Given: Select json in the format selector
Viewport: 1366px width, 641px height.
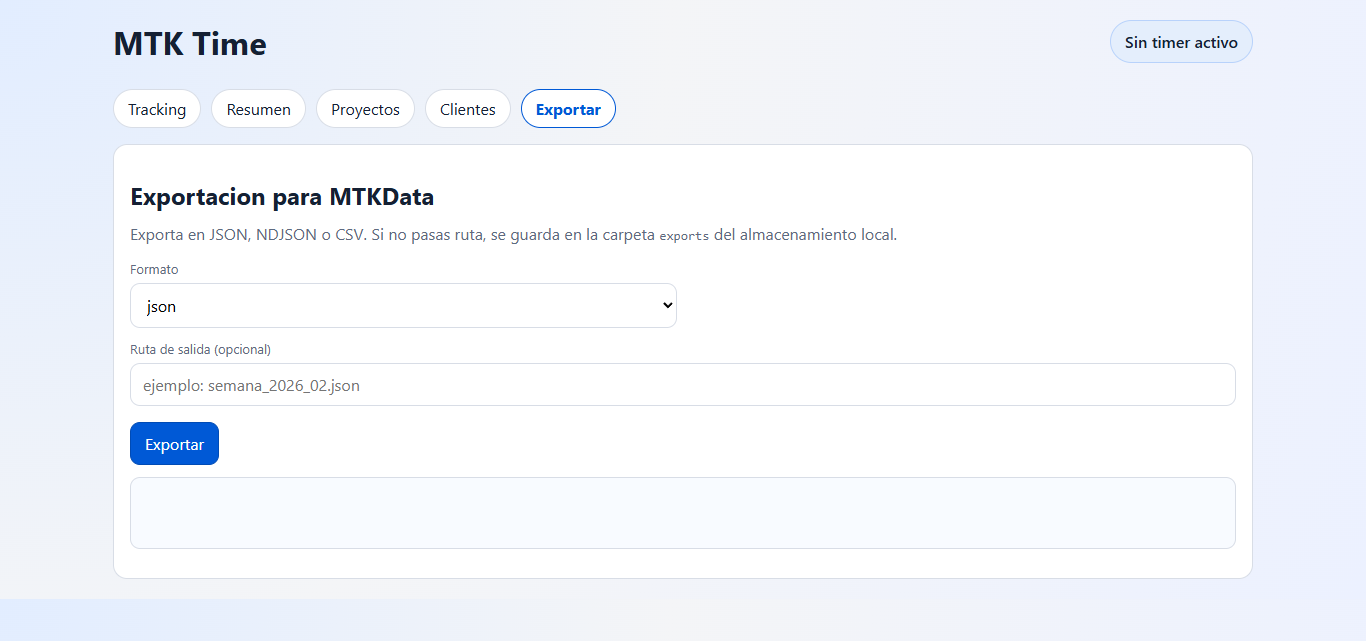Looking at the screenshot, I should (x=403, y=305).
